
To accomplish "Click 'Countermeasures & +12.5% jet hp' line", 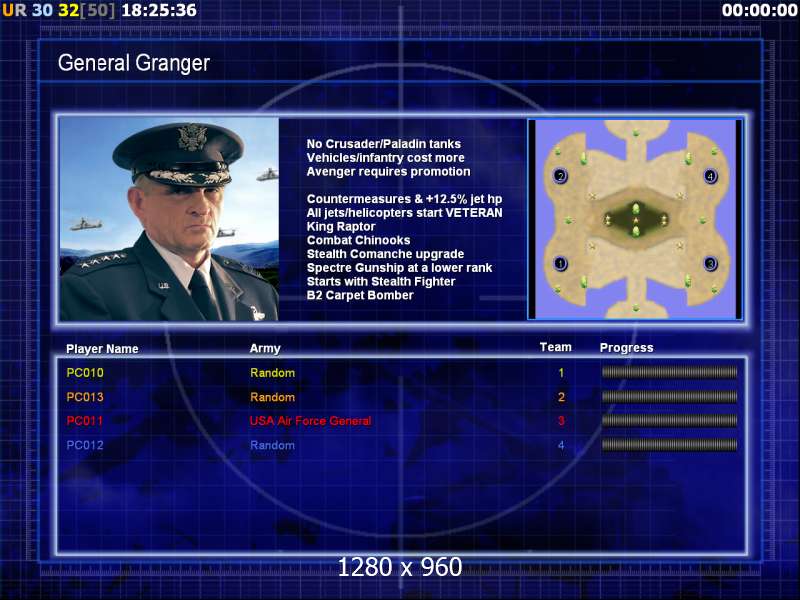I will [404, 199].
